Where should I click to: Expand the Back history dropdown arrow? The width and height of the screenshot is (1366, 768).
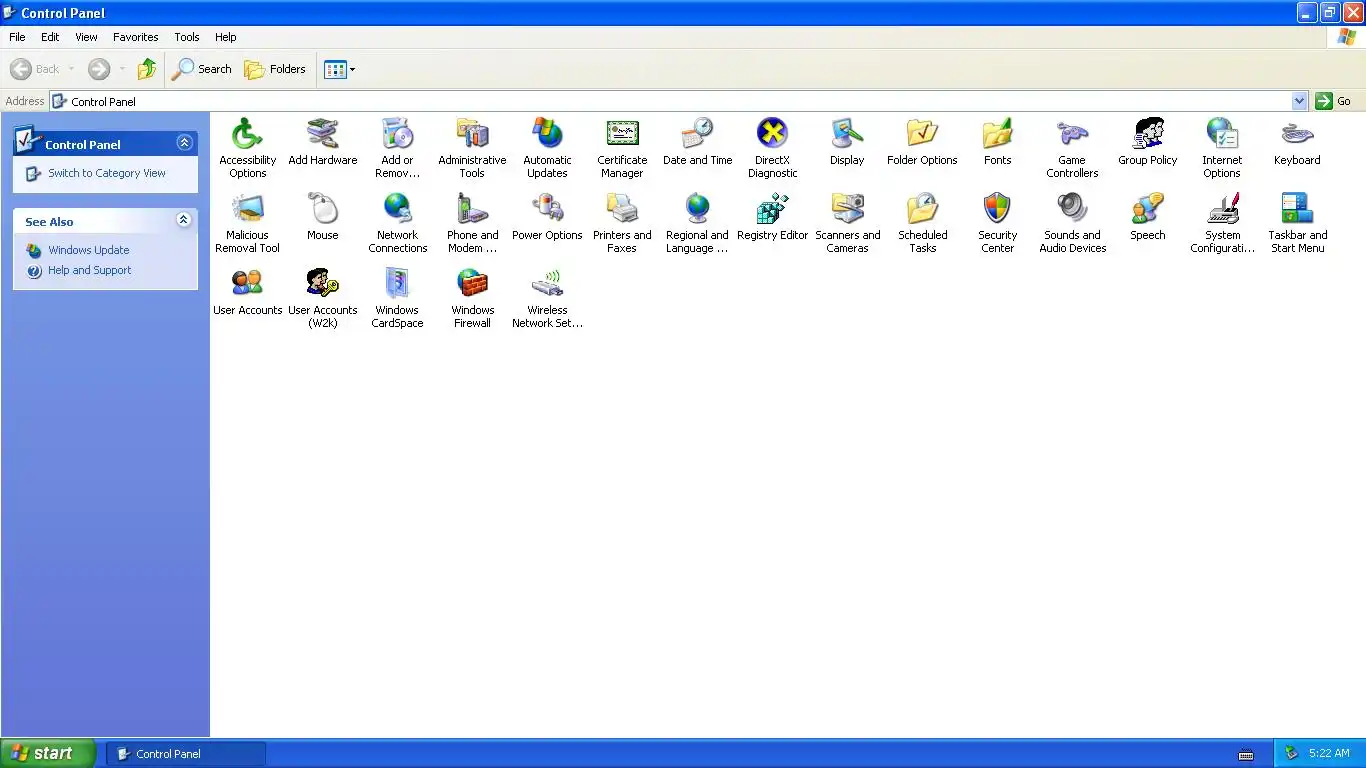[71, 69]
